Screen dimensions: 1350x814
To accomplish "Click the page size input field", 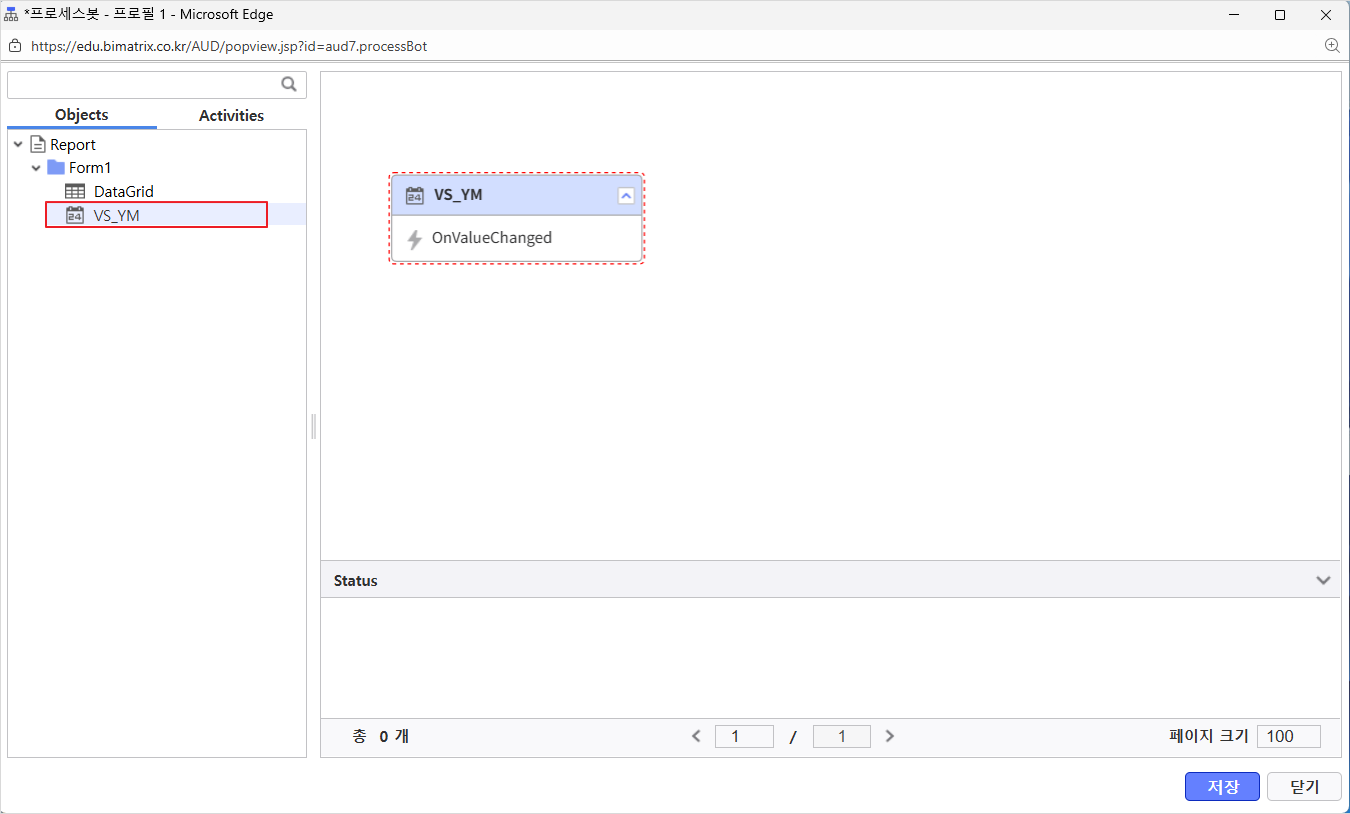I will click(1289, 736).
